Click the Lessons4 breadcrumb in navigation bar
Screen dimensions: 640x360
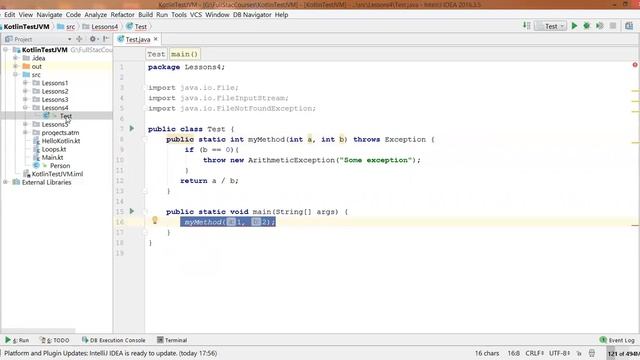coord(100,27)
